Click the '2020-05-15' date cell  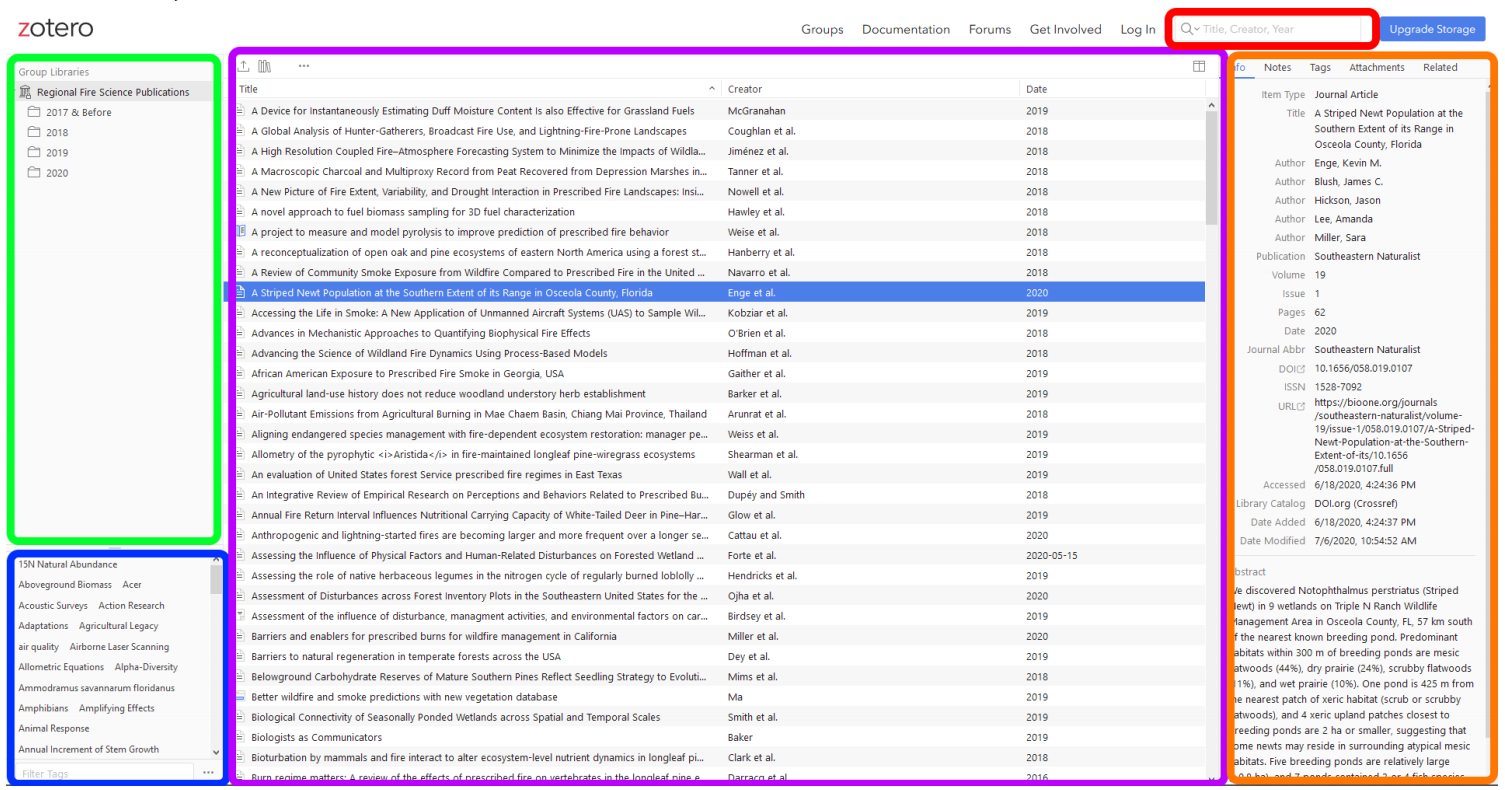click(1051, 555)
